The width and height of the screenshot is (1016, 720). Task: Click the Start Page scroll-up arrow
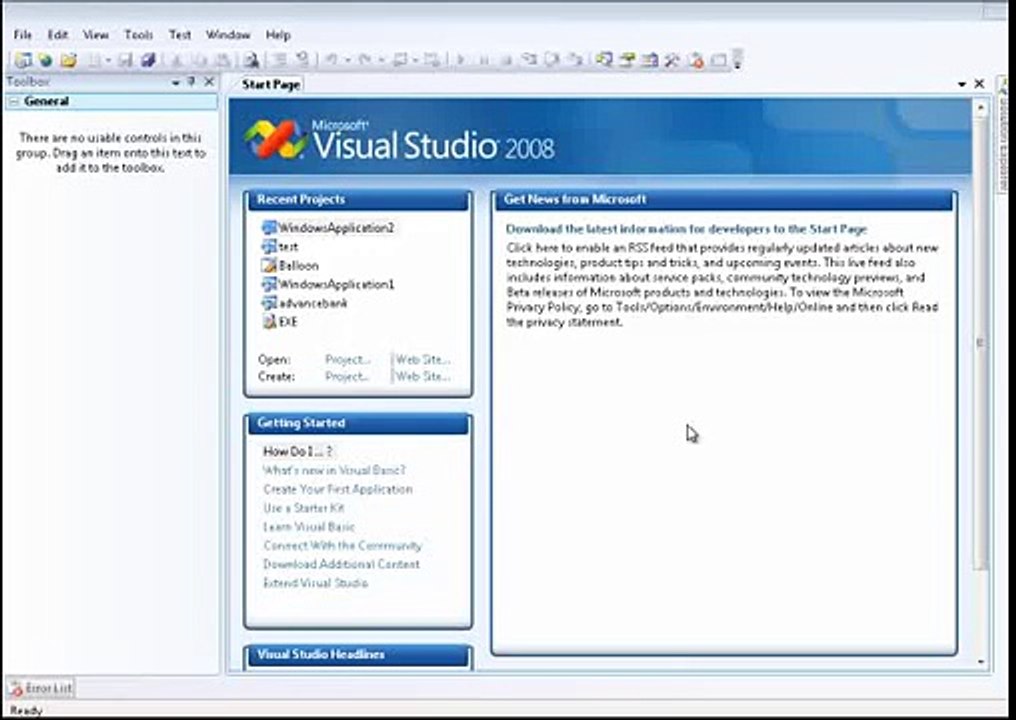[x=981, y=108]
